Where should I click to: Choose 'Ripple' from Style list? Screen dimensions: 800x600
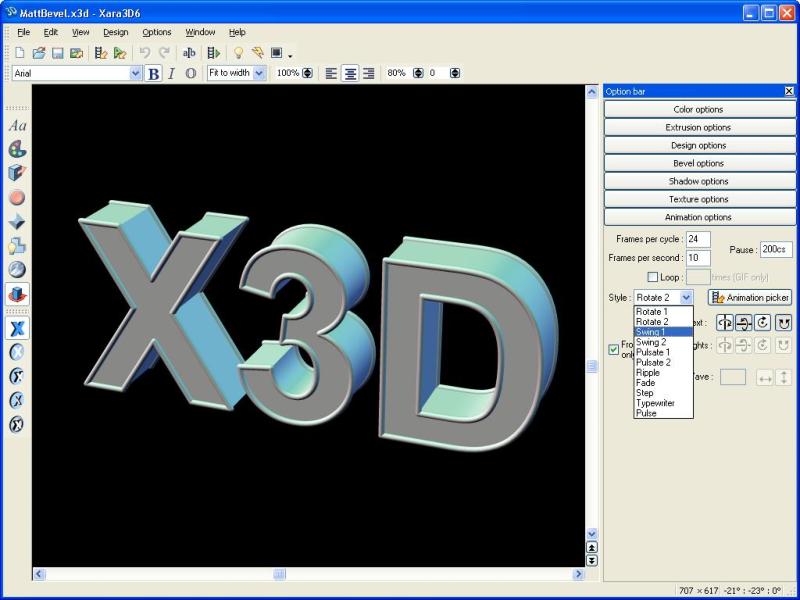[663, 372]
